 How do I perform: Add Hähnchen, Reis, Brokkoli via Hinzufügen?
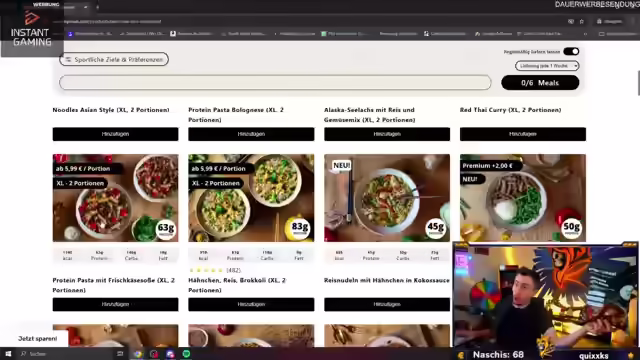251,304
